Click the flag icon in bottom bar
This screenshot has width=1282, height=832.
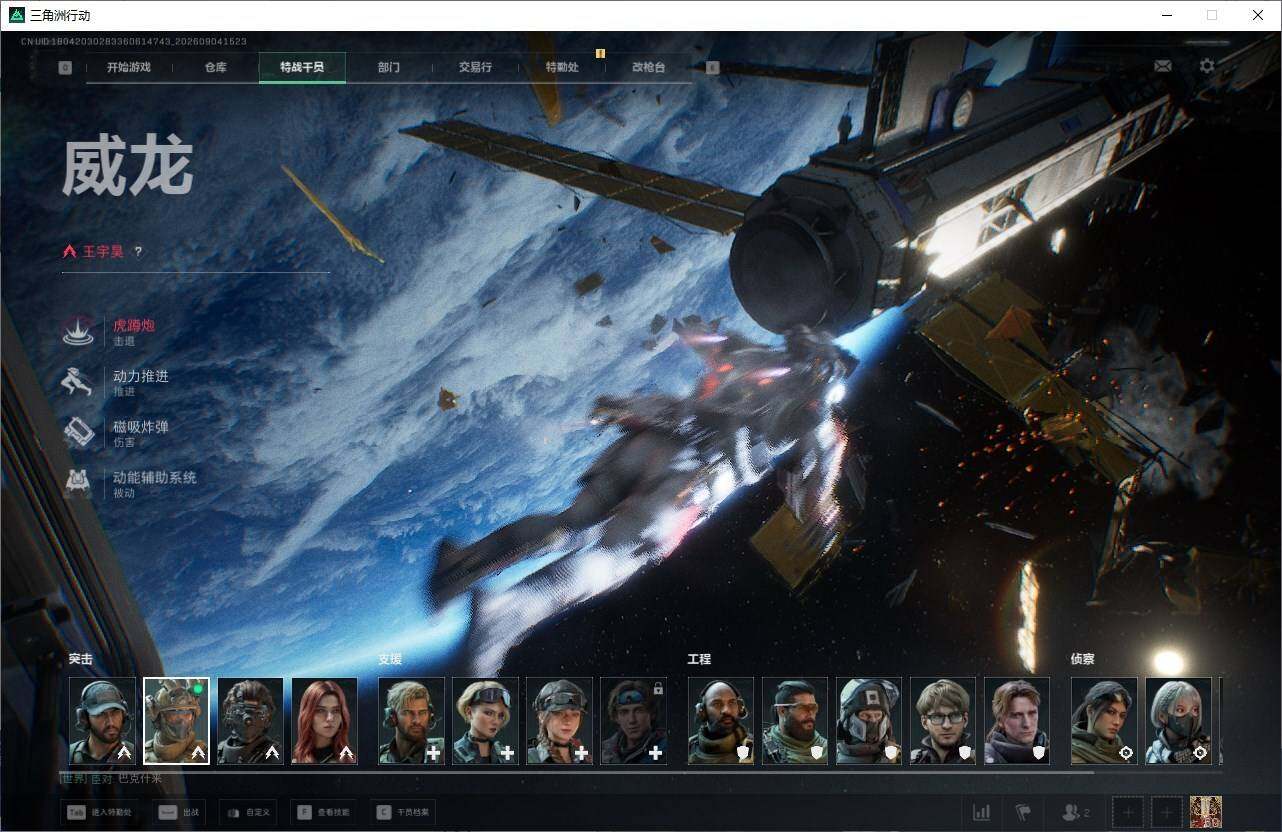click(x=1023, y=812)
